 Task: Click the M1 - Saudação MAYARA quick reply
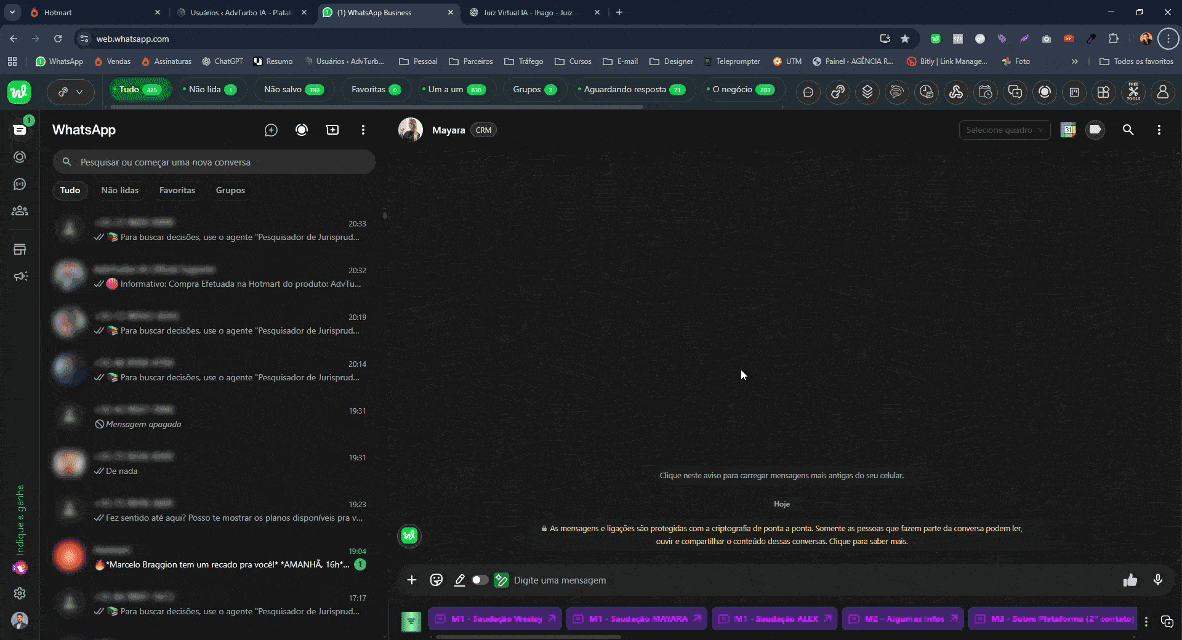click(636, 619)
